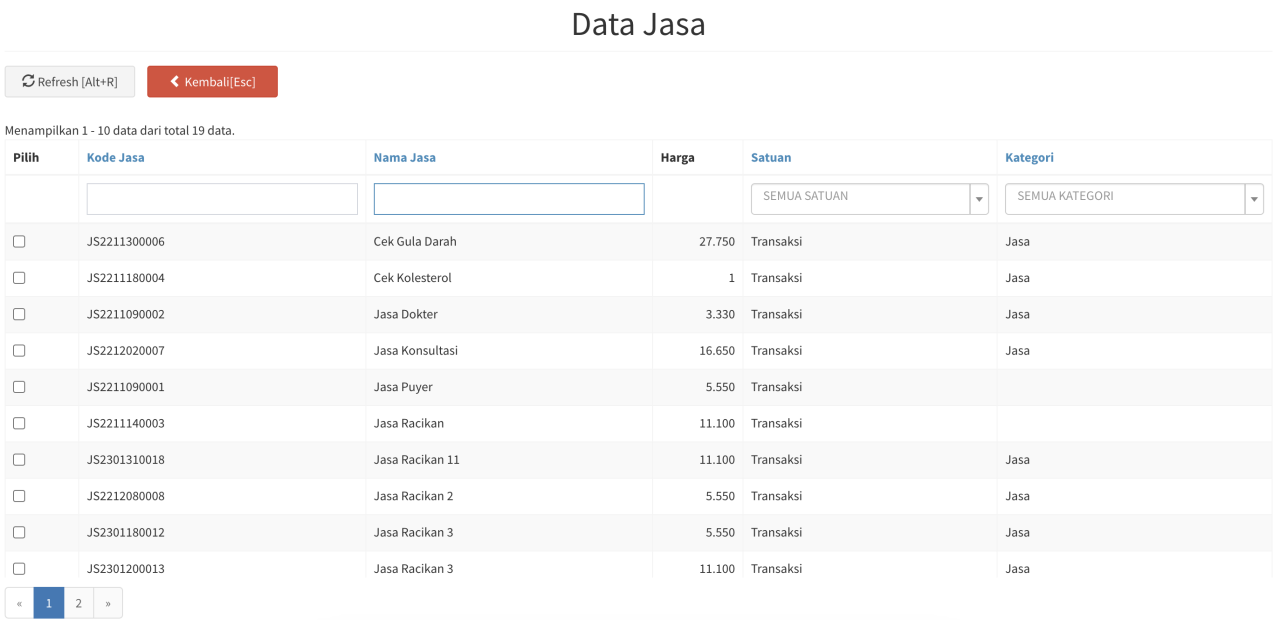Viewport: 1280px width, 620px height.
Task: Check the JS2211140003 row checkbox
Action: [19, 423]
